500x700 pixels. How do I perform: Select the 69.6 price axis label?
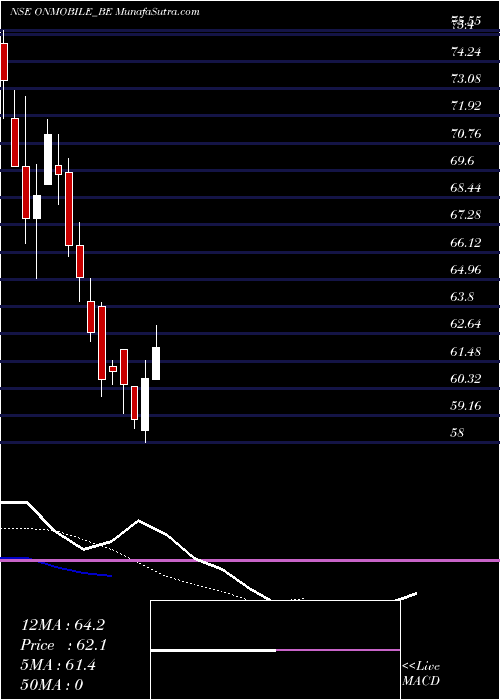coord(462,161)
